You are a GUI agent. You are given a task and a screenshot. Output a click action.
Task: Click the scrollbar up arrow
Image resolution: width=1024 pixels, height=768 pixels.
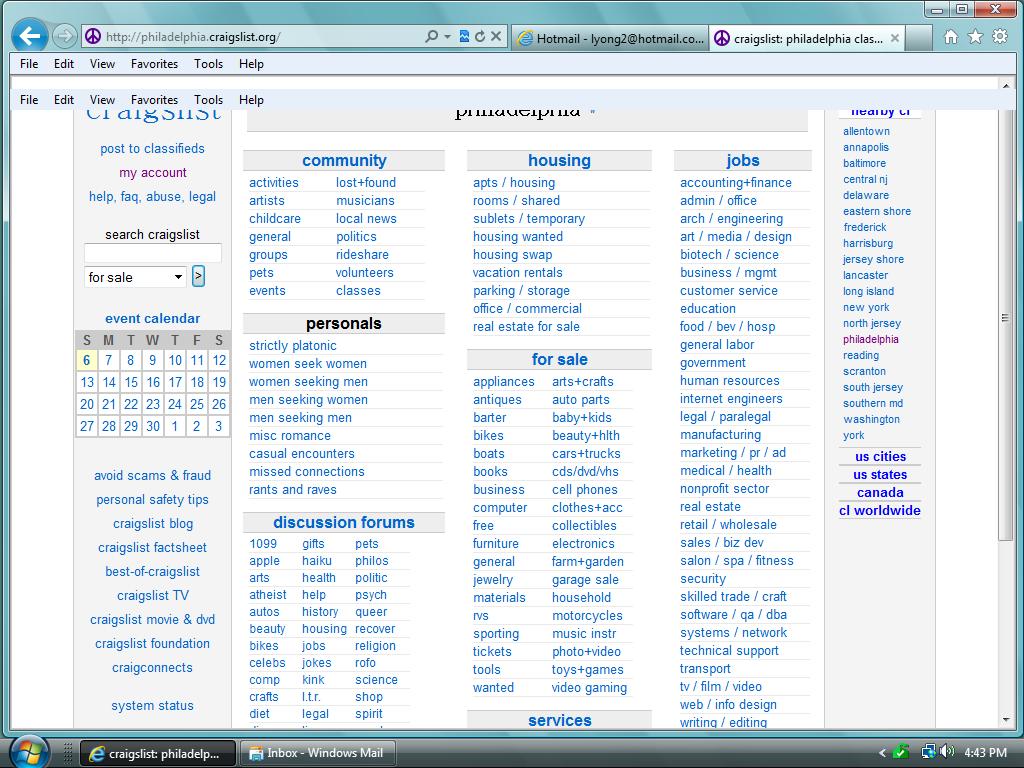click(1006, 86)
